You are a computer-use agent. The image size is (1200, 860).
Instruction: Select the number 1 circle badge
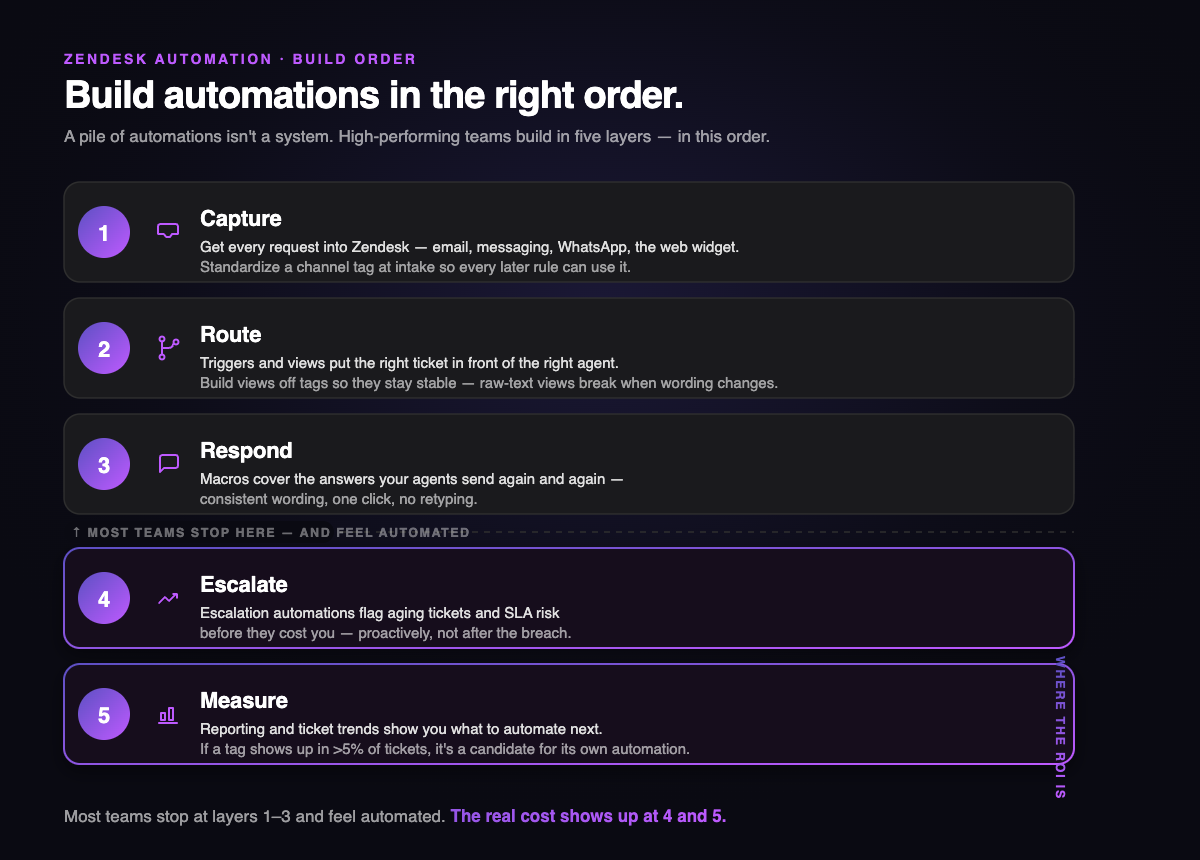(104, 232)
